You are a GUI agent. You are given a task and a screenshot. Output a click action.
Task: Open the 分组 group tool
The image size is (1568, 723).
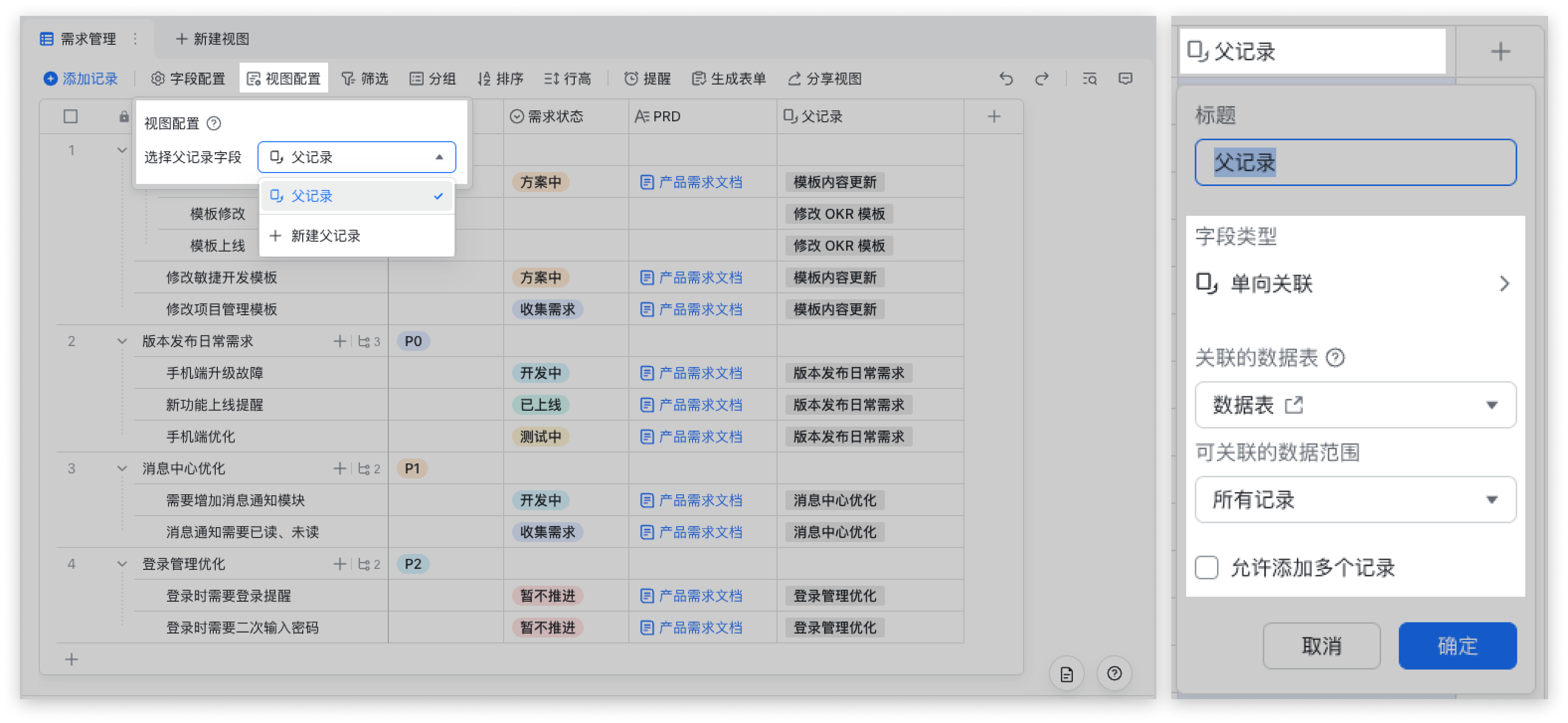[x=433, y=79]
